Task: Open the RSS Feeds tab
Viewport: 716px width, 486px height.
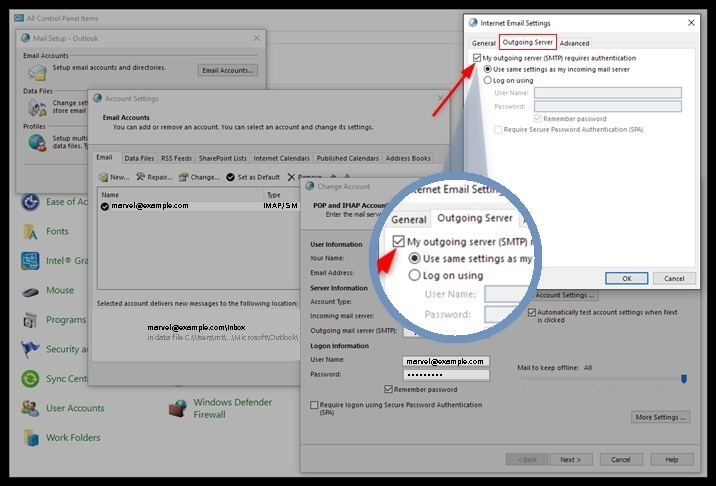Action: (176, 158)
